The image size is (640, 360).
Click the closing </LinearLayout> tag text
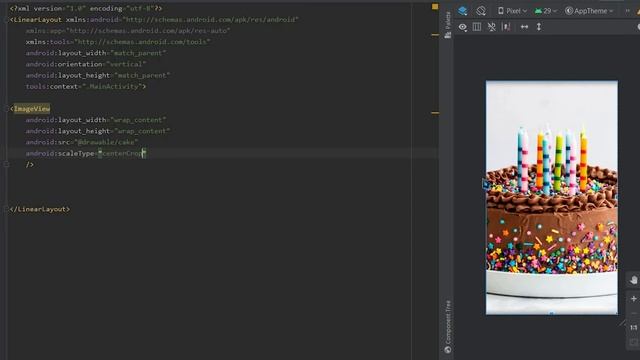[x=40, y=209]
